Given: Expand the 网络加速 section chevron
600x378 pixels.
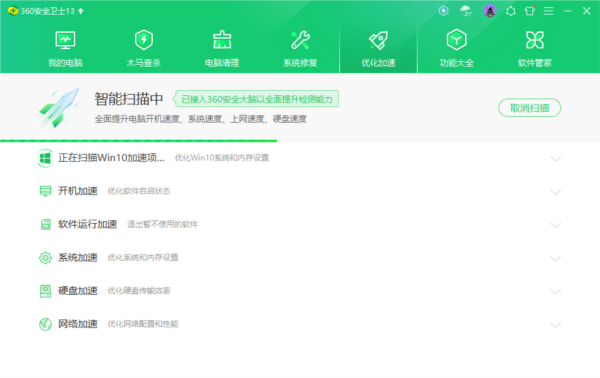Looking at the screenshot, I should click(x=555, y=325).
